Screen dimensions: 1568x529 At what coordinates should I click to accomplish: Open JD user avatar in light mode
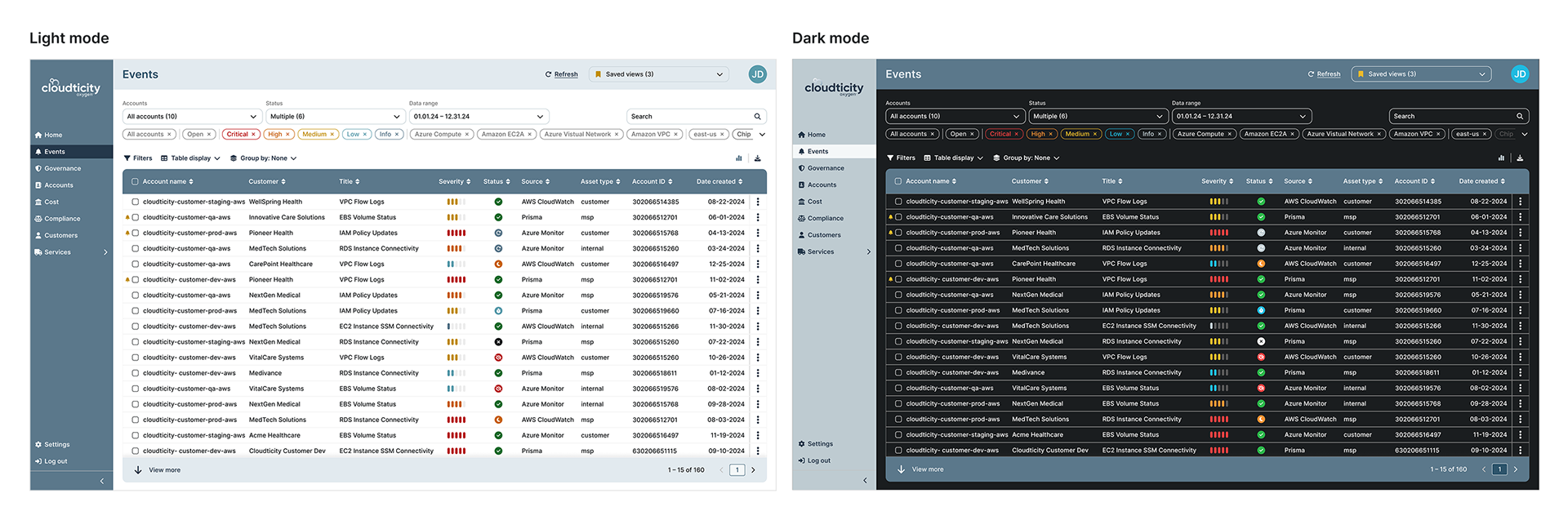(758, 74)
